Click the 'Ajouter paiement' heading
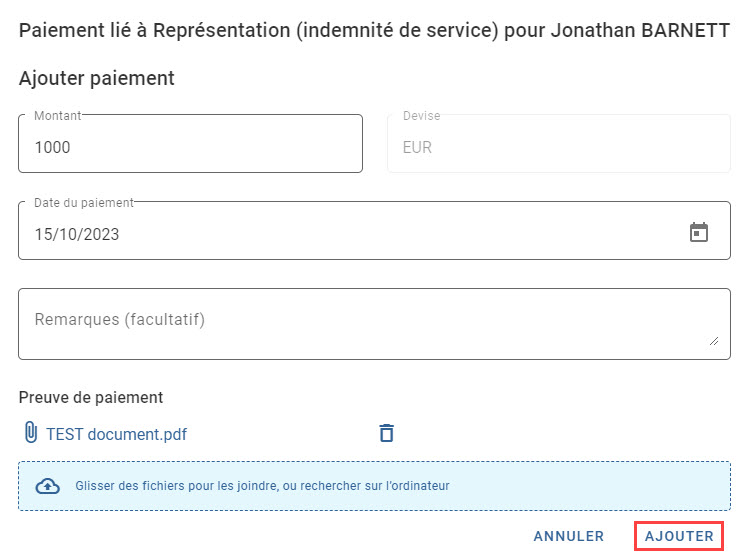This screenshot has width=747, height=556. 97,78
